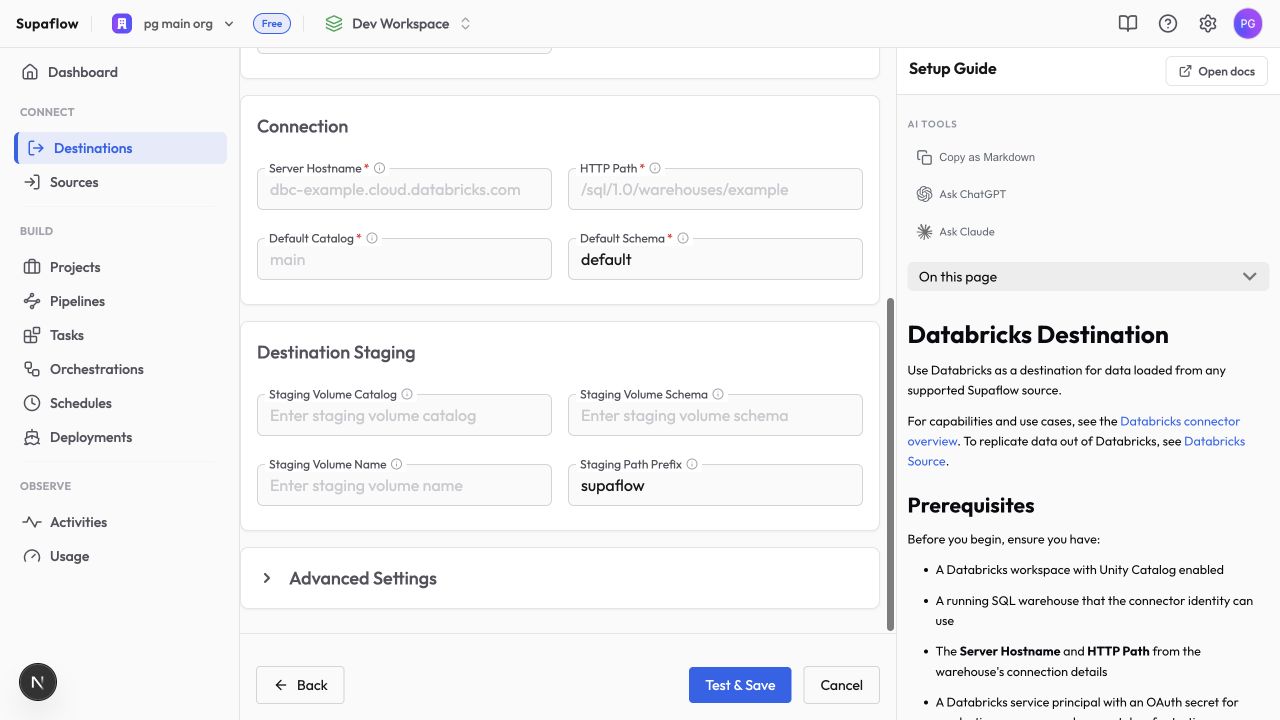Click the Back button
Image resolution: width=1280 pixels, height=720 pixels.
click(300, 685)
